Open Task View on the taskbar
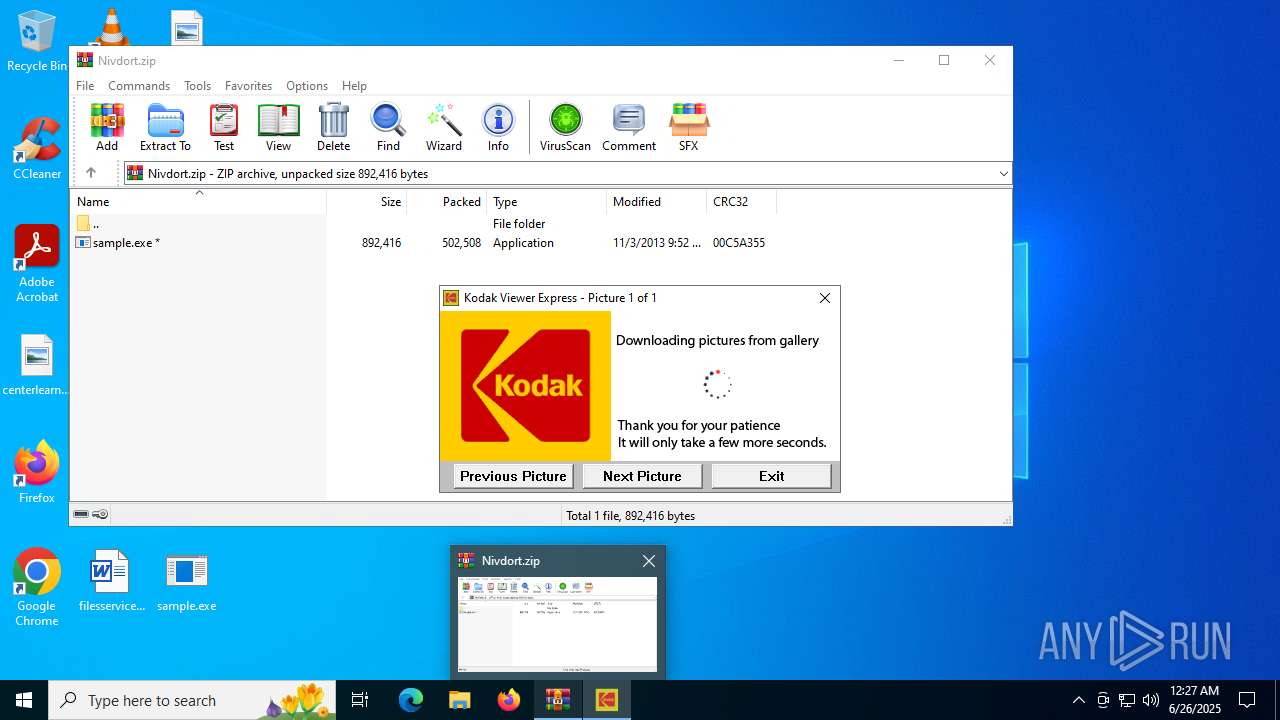1280x720 pixels. click(x=360, y=700)
